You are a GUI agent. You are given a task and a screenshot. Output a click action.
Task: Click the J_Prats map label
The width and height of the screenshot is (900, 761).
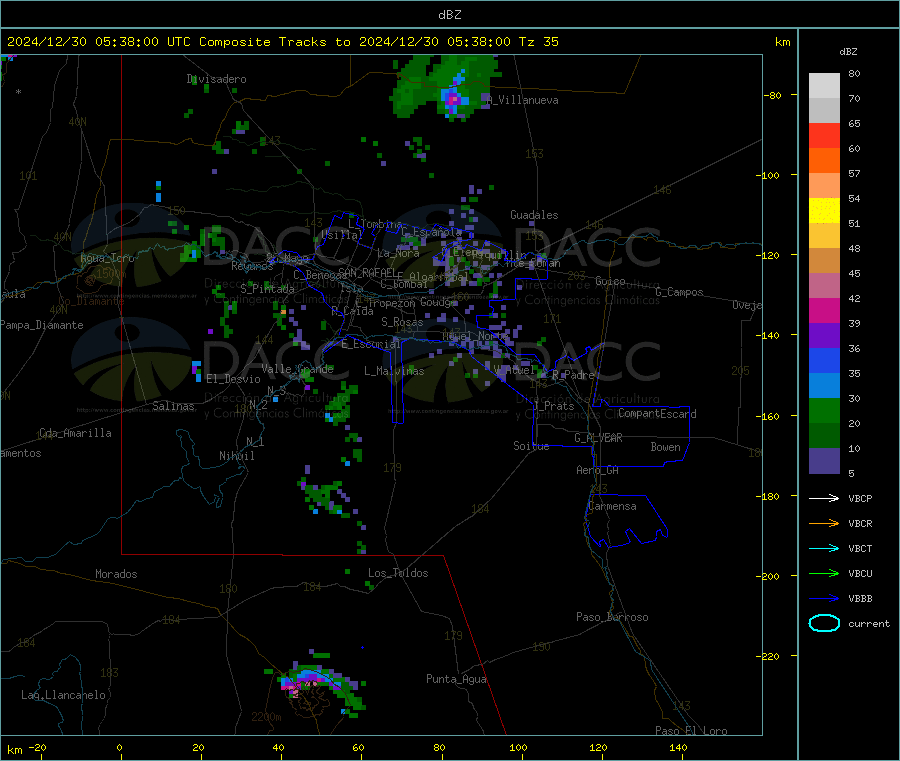click(553, 406)
